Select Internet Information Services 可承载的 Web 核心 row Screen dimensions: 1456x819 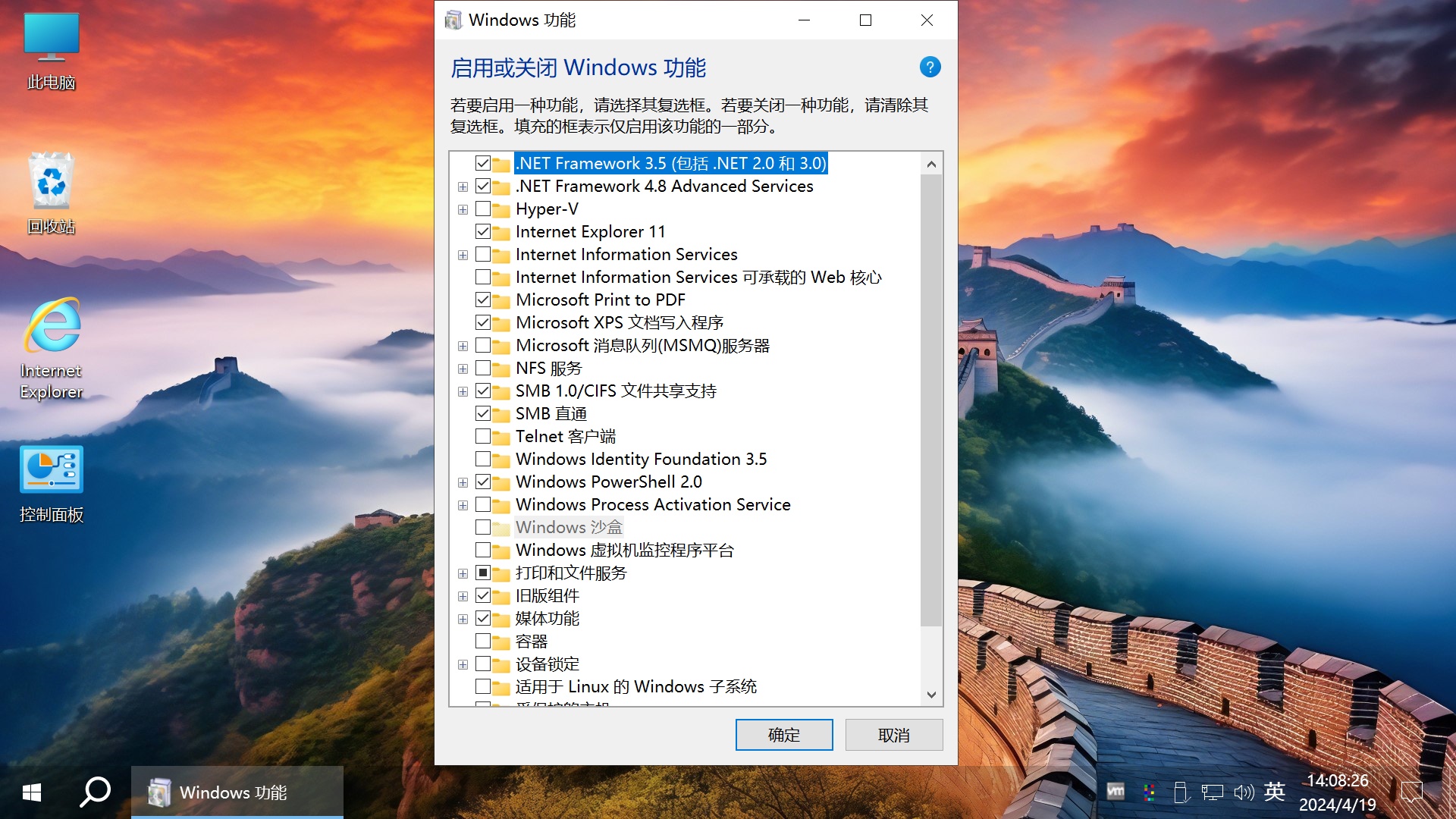698,277
